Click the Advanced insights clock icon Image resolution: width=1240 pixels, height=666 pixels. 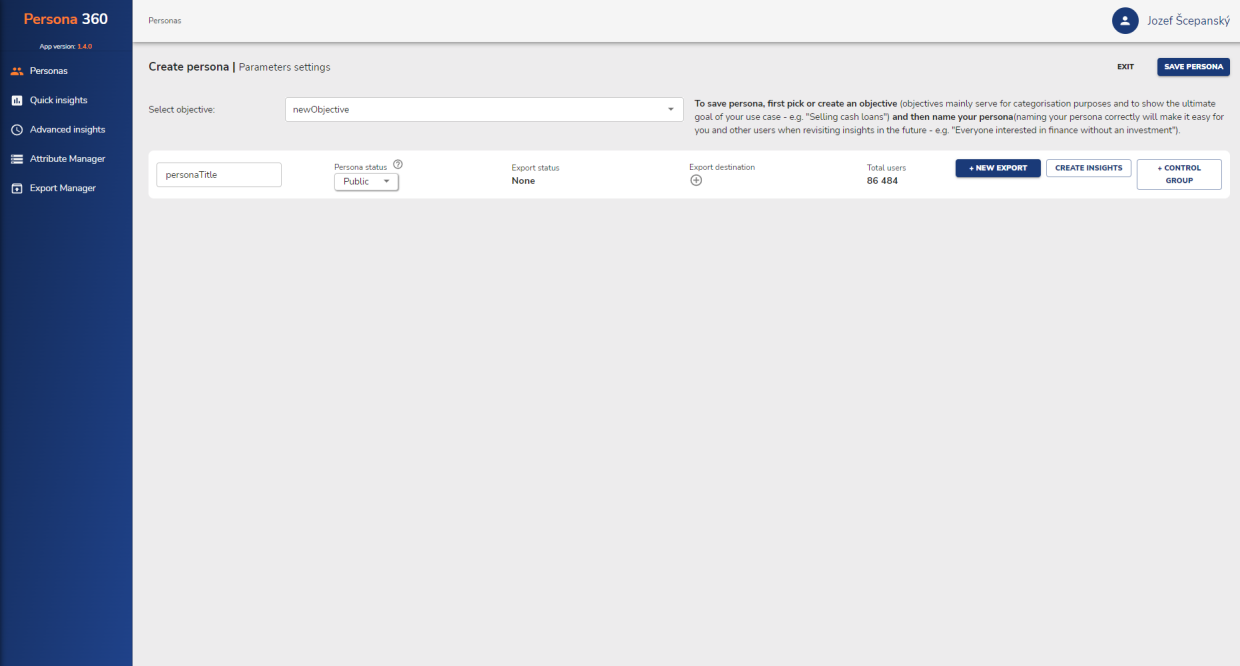coord(16,130)
